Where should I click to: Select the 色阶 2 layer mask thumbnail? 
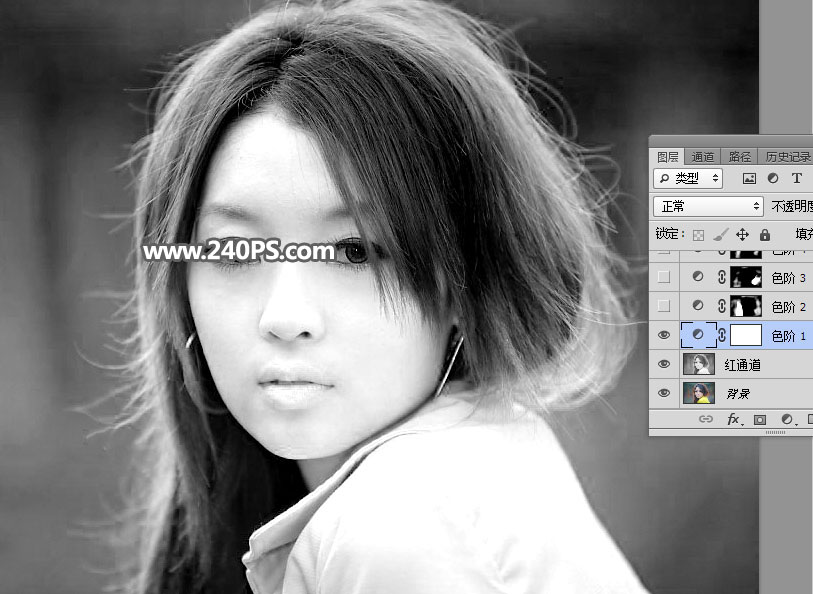[746, 306]
